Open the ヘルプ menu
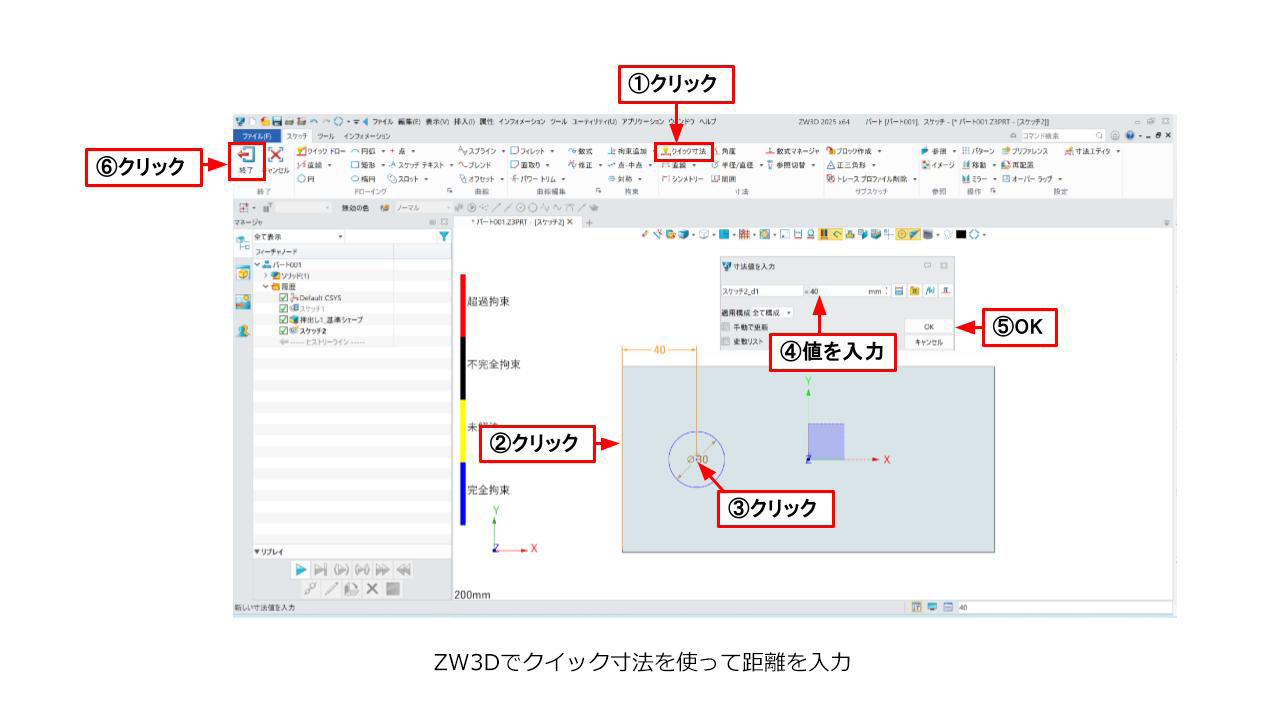 [x=707, y=121]
